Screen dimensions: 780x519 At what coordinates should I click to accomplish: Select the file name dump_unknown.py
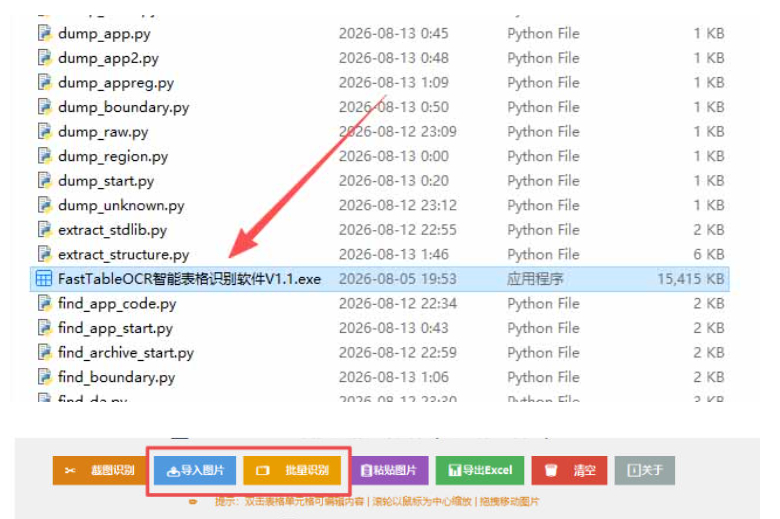coord(121,206)
